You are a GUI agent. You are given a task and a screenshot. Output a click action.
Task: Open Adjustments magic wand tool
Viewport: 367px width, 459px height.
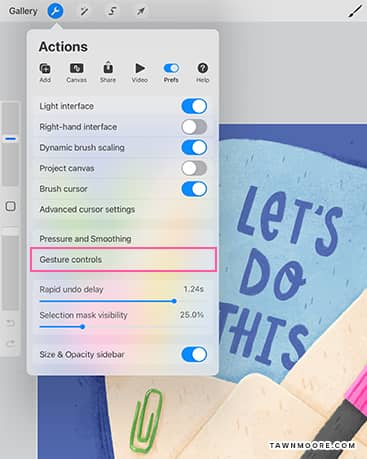click(84, 11)
